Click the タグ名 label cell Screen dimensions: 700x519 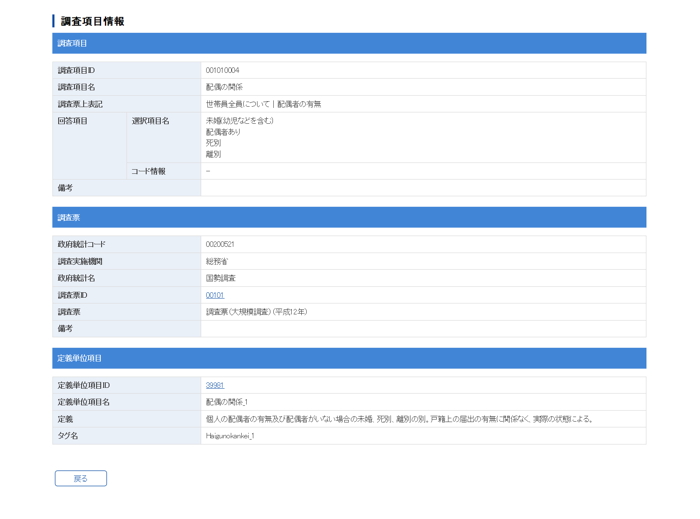pos(127,436)
